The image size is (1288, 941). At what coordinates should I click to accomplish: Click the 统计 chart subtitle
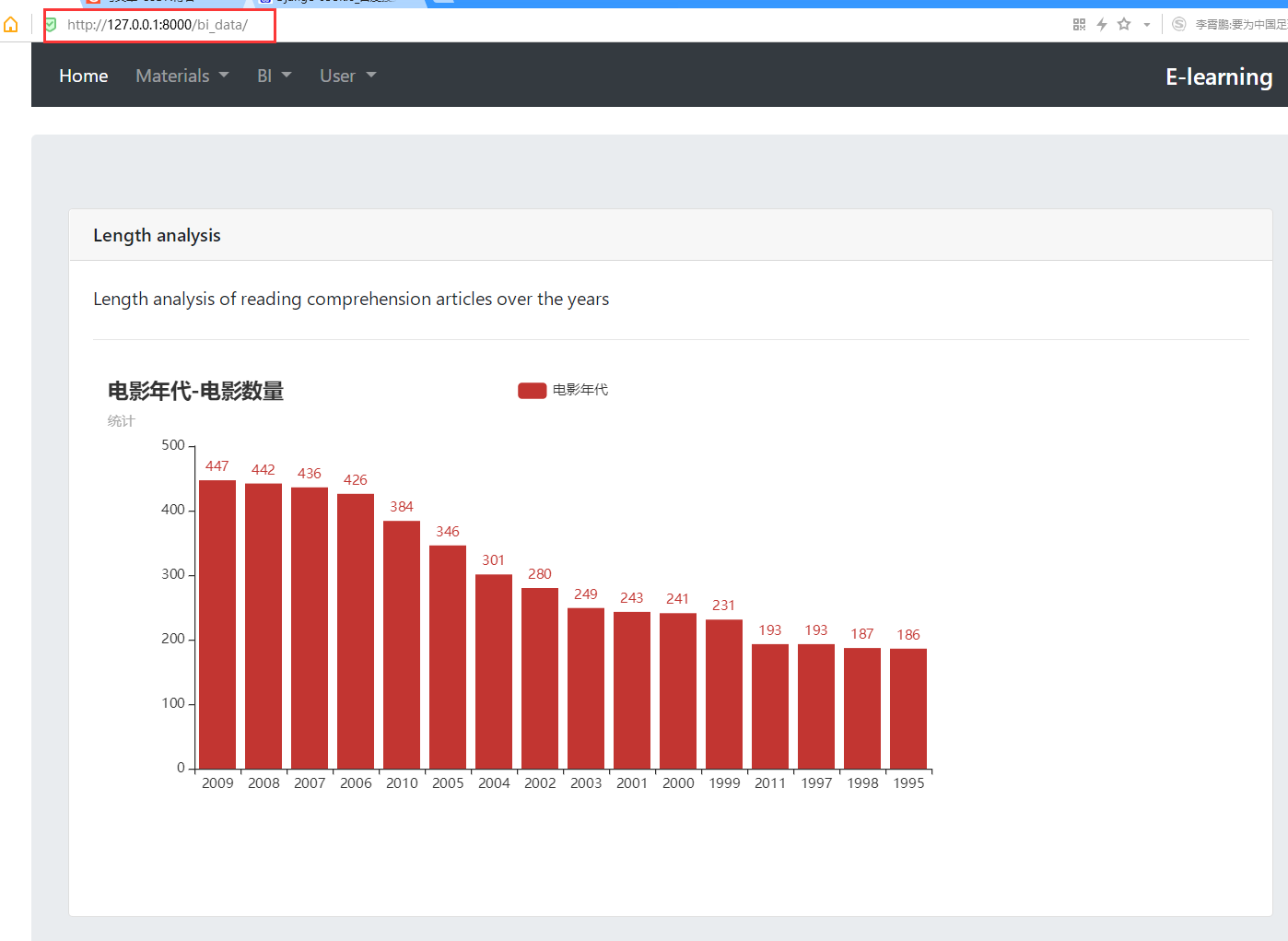point(121,421)
